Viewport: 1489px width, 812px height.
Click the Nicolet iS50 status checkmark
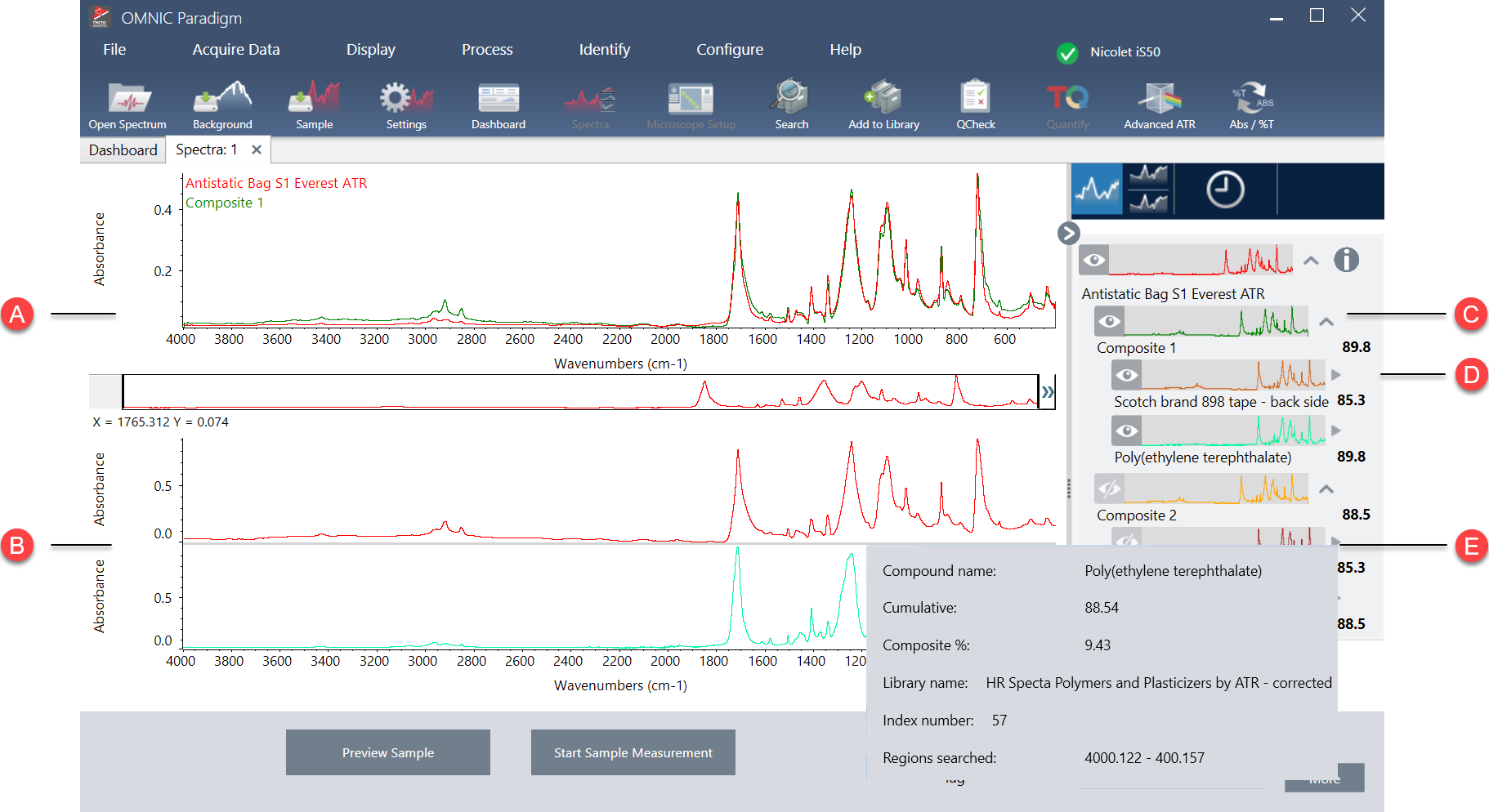(1067, 53)
